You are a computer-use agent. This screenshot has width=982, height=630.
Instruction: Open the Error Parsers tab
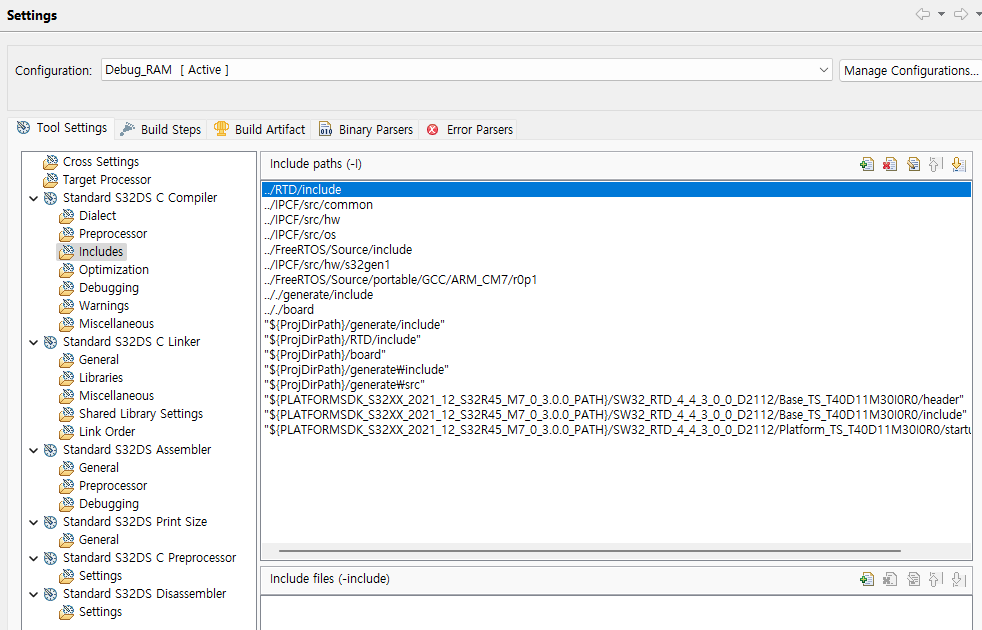(x=470, y=130)
